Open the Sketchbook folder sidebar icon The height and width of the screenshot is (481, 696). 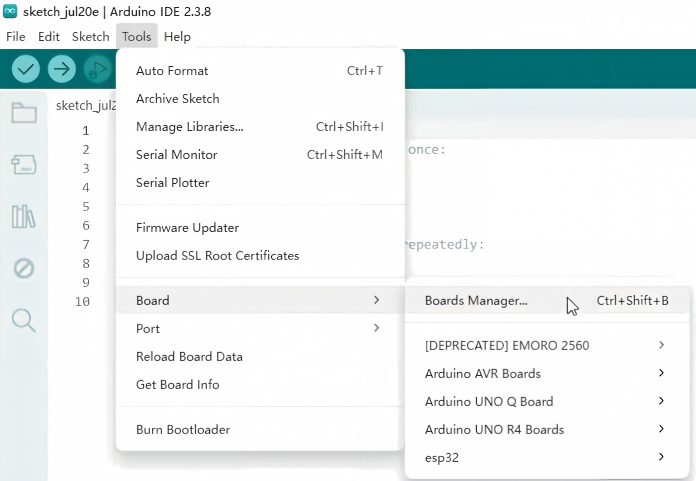click(24, 112)
